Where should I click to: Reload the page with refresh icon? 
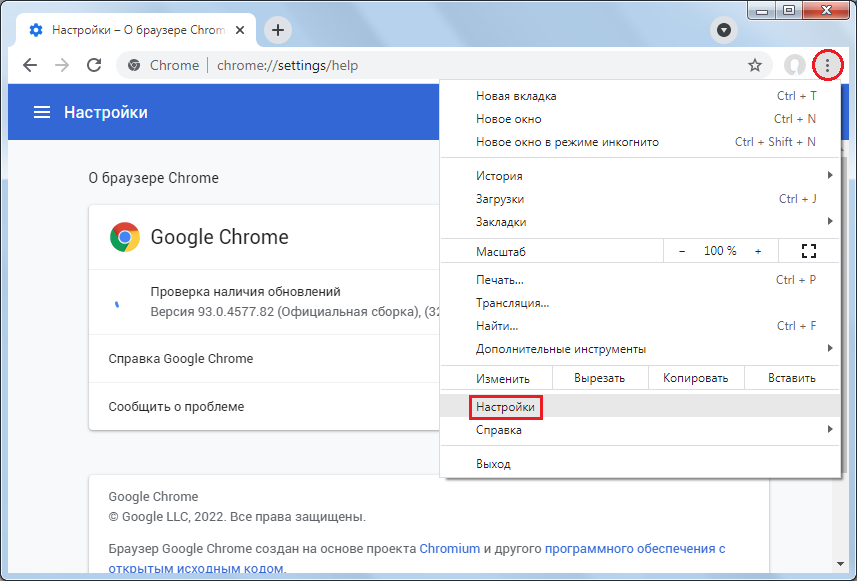coord(95,65)
